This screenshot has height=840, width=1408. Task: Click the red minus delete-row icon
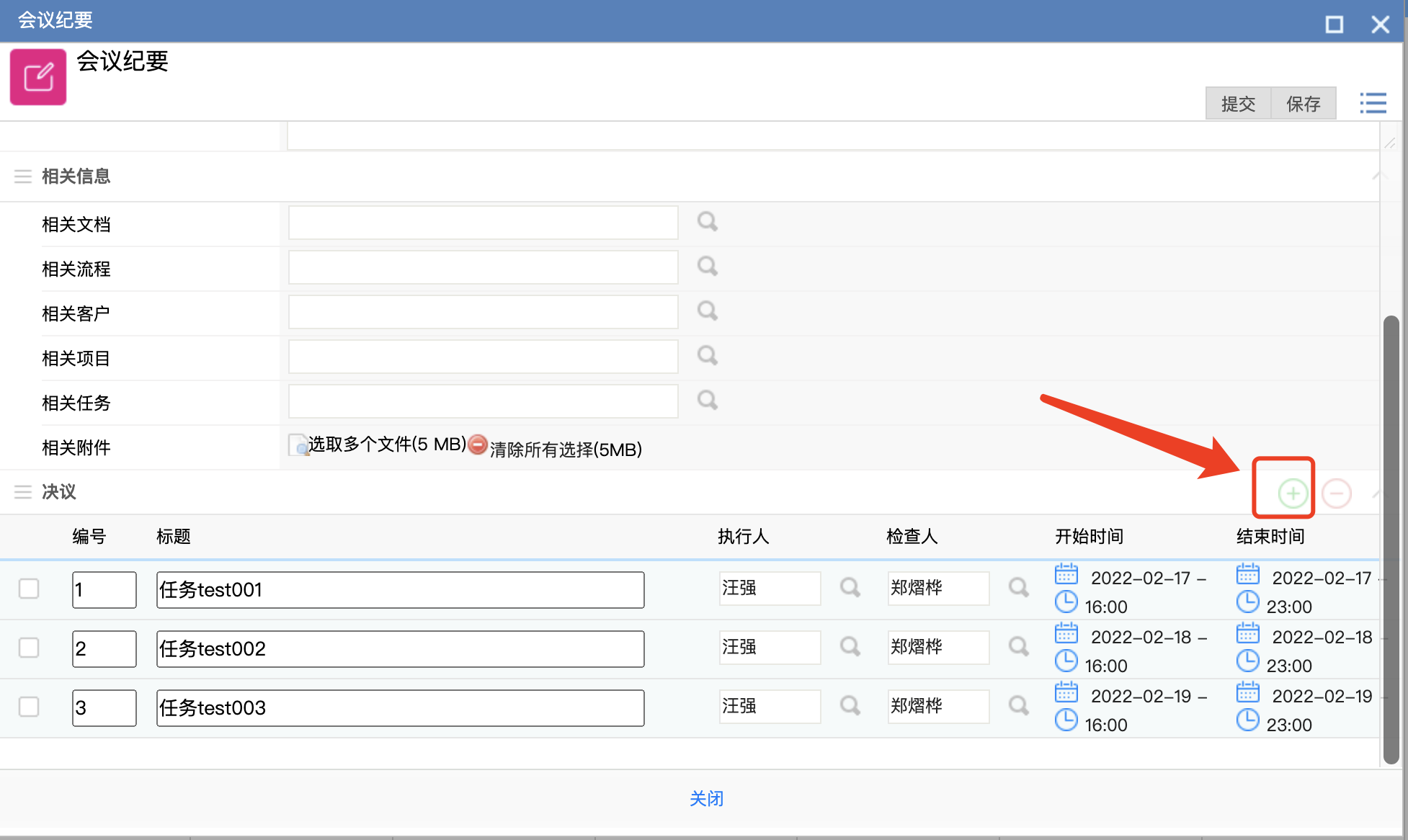click(1336, 493)
